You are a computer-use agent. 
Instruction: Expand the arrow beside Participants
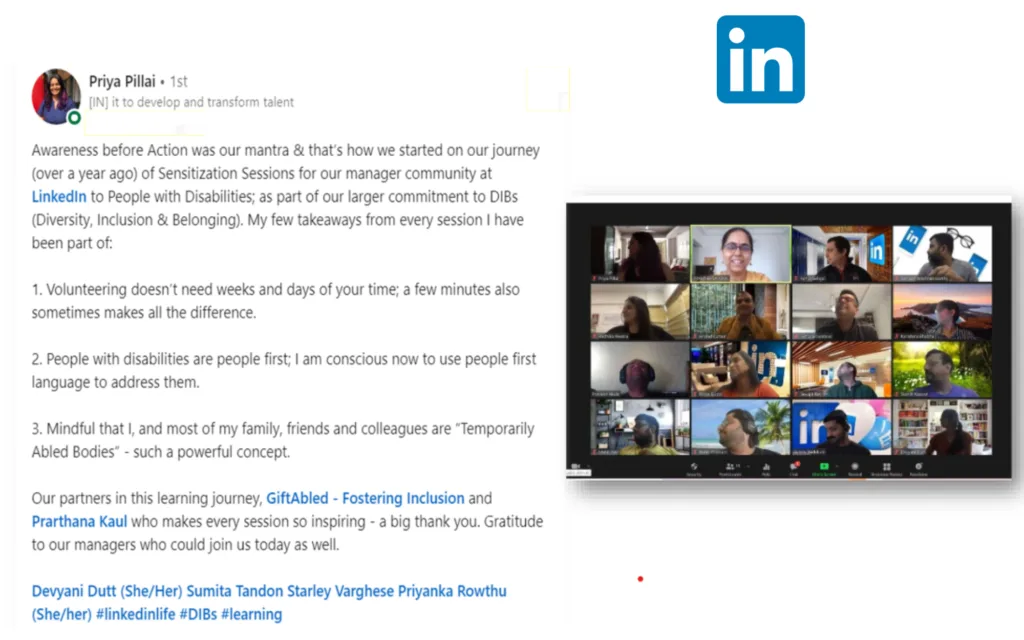748,466
